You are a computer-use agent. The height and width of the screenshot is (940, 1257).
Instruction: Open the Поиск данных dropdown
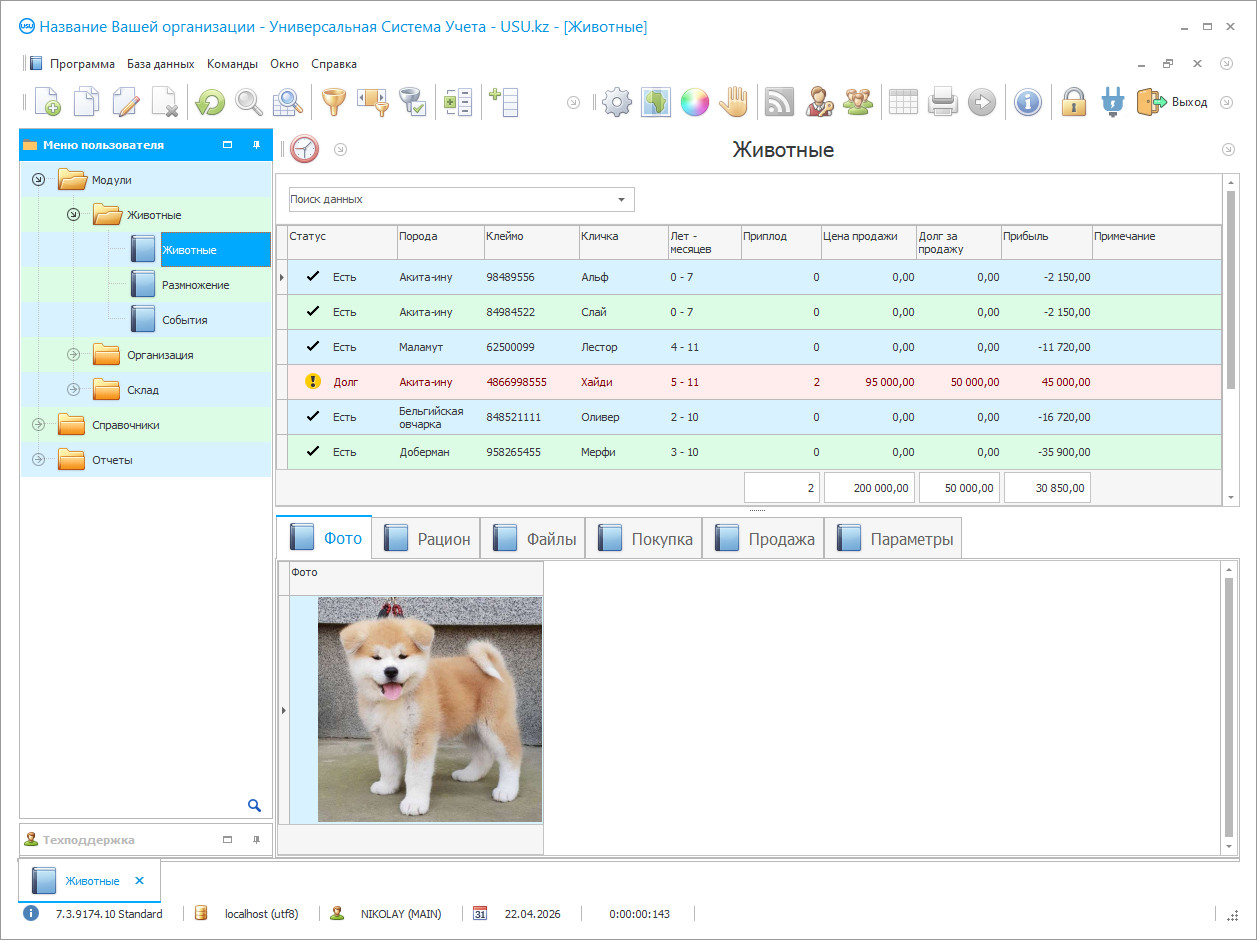[x=621, y=200]
